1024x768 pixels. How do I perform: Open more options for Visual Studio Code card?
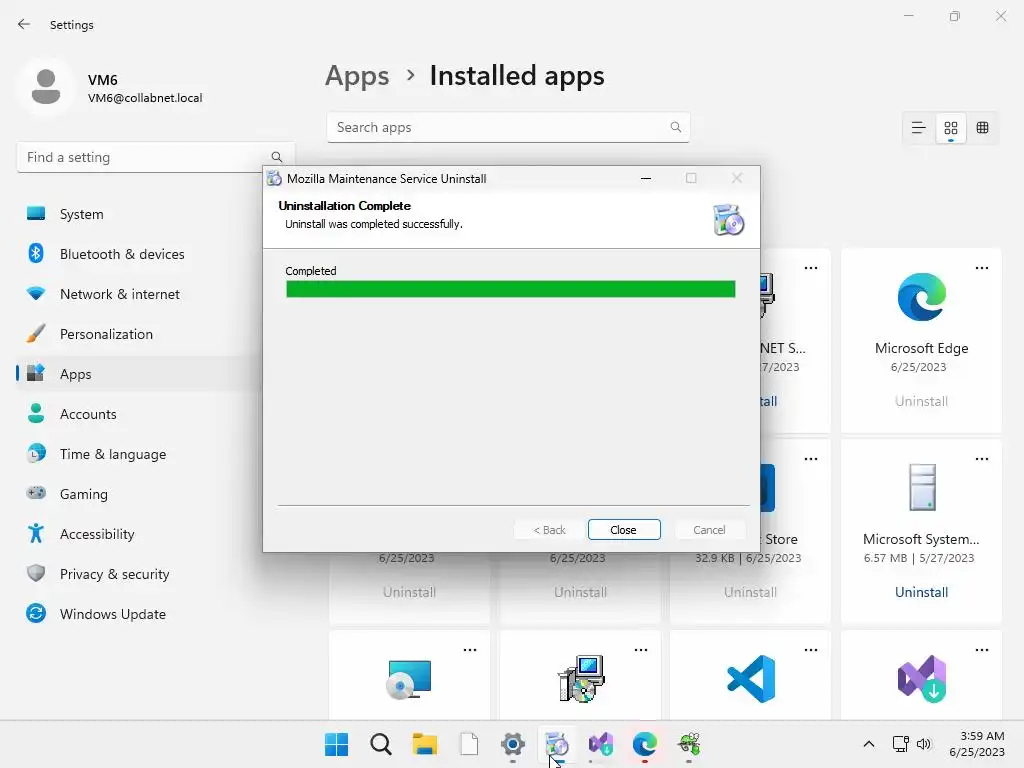[811, 650]
